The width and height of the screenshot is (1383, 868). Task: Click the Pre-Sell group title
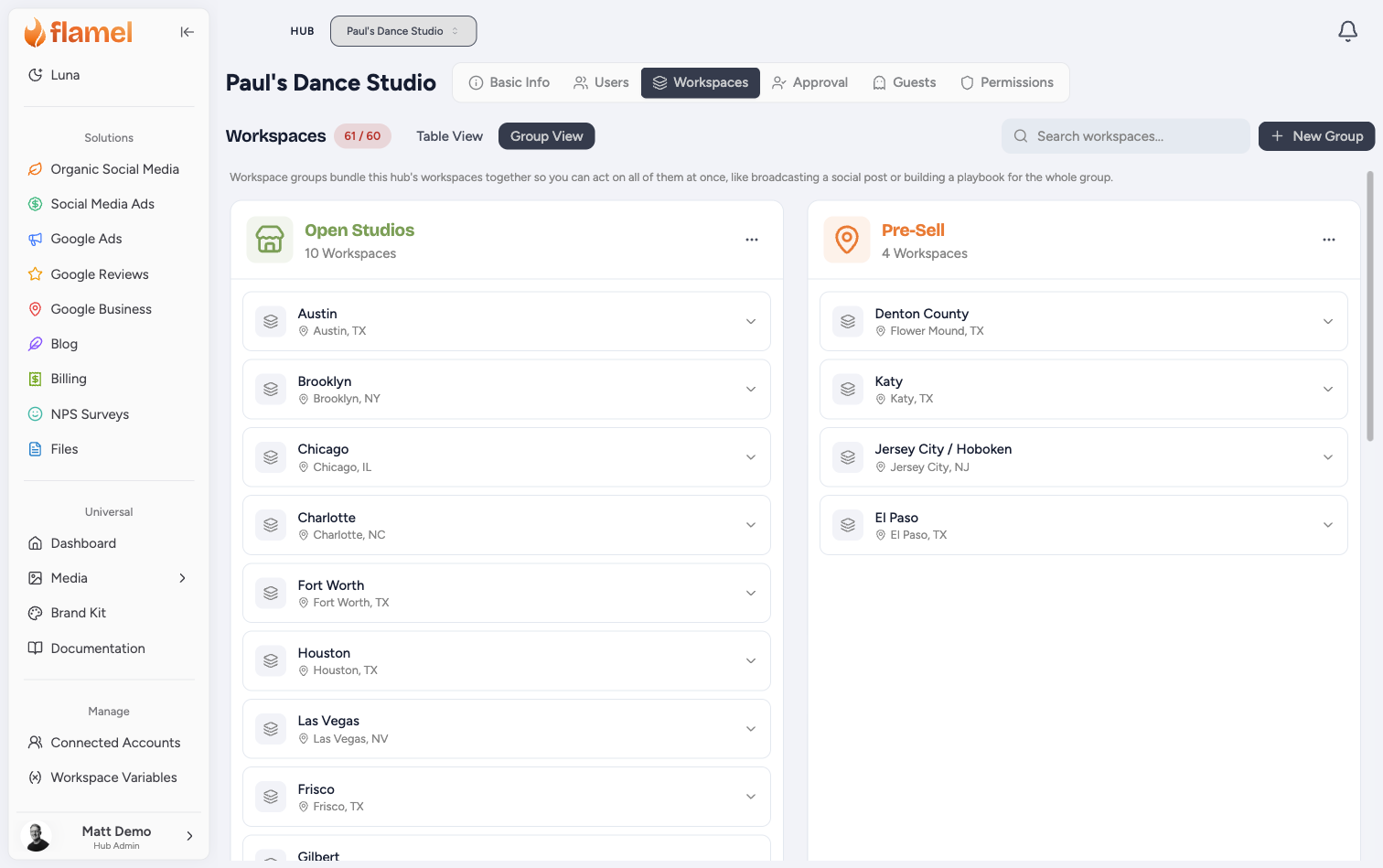(913, 230)
